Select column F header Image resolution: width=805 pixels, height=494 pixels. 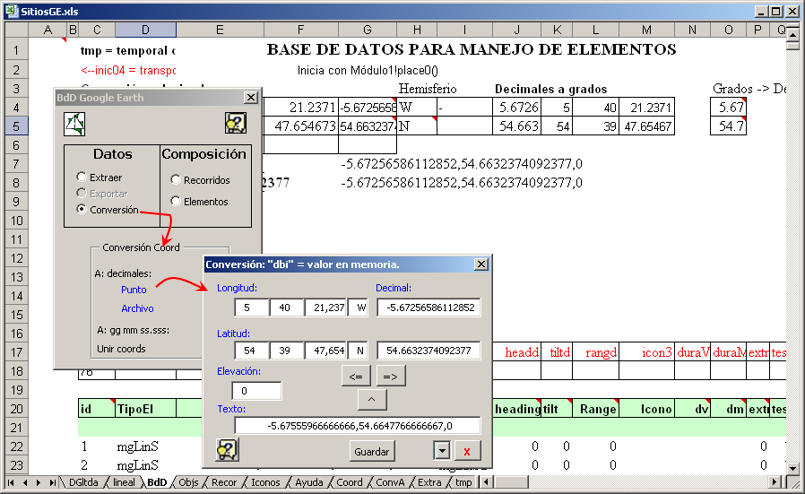[301, 30]
